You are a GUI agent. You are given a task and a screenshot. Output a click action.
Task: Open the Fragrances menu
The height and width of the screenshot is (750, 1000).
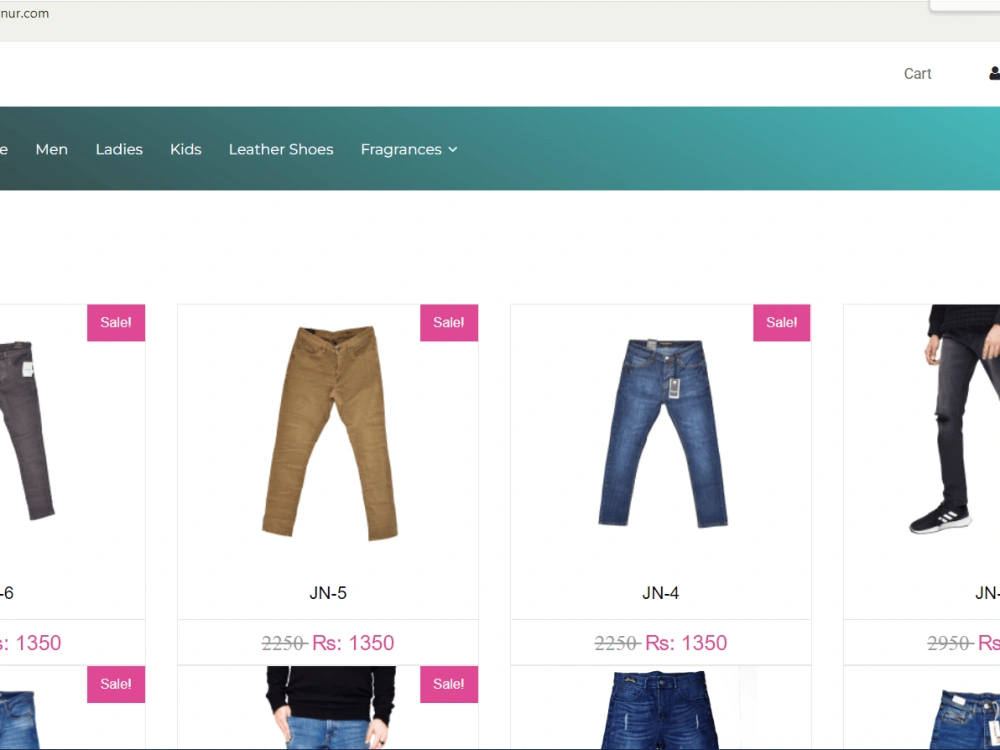pyautogui.click(x=409, y=149)
